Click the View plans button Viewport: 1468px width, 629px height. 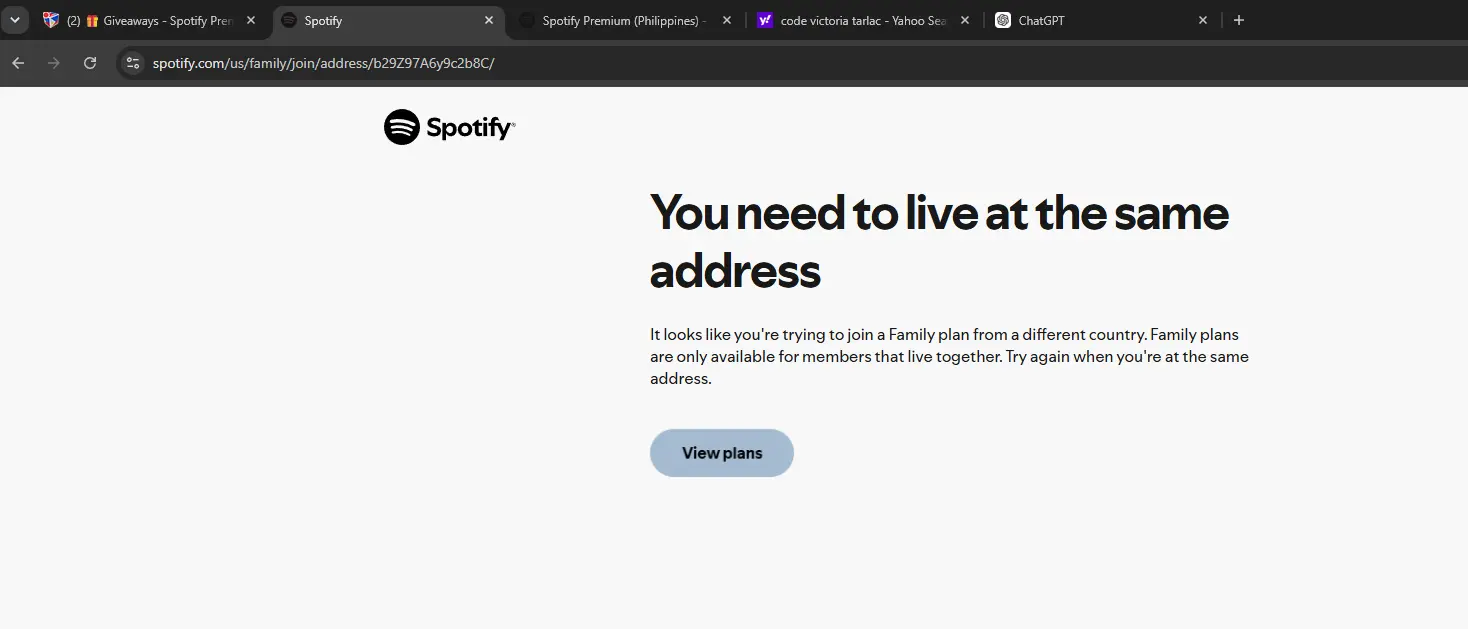click(x=722, y=453)
